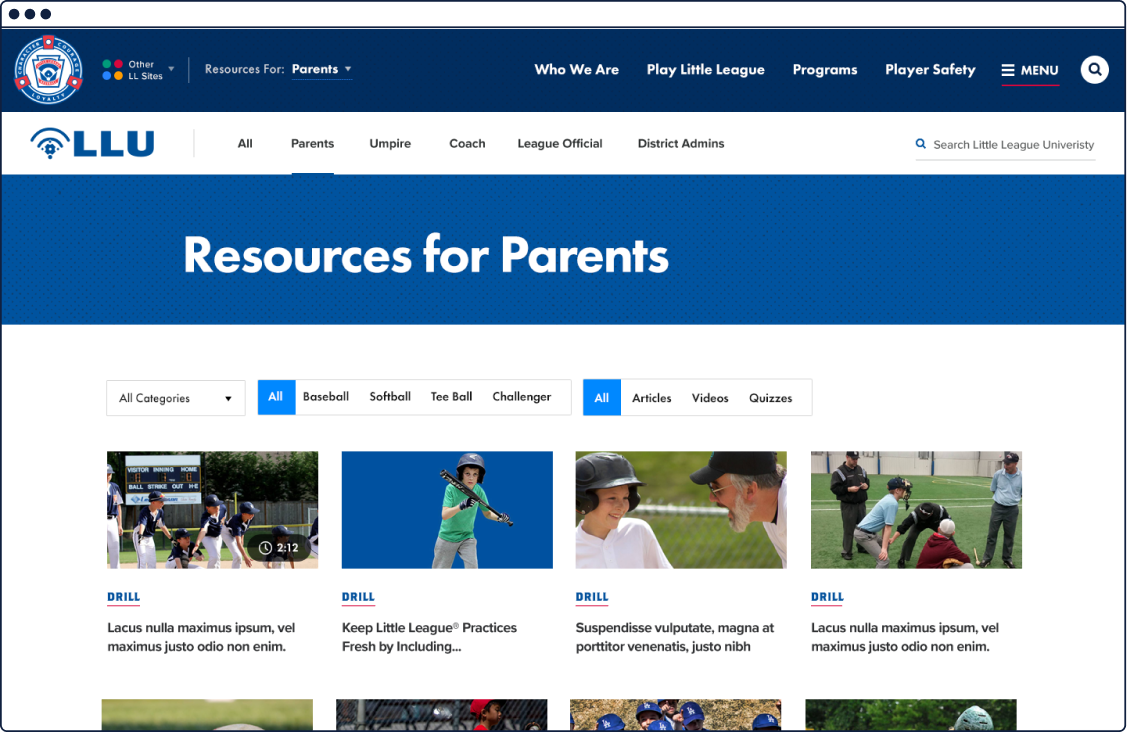Switch to the Umpire tab
Viewport: 1127px width, 732px height.
(x=390, y=144)
